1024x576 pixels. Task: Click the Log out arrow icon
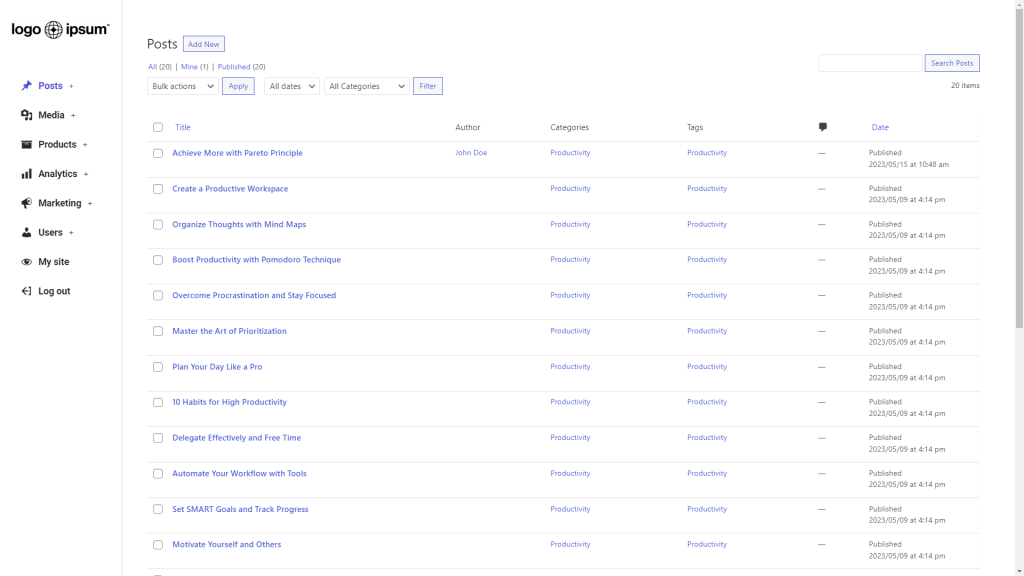point(27,291)
